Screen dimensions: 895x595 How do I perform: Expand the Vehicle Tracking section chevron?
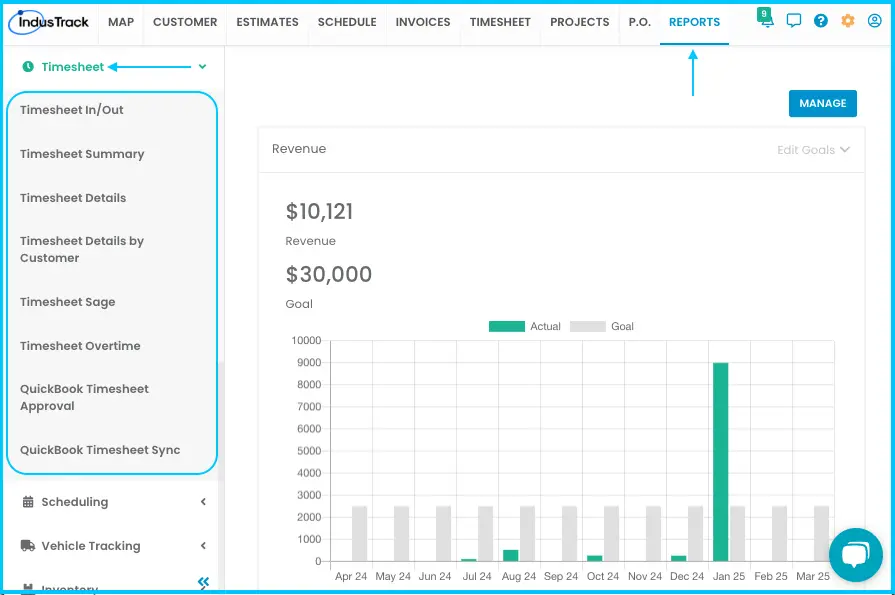click(x=203, y=546)
